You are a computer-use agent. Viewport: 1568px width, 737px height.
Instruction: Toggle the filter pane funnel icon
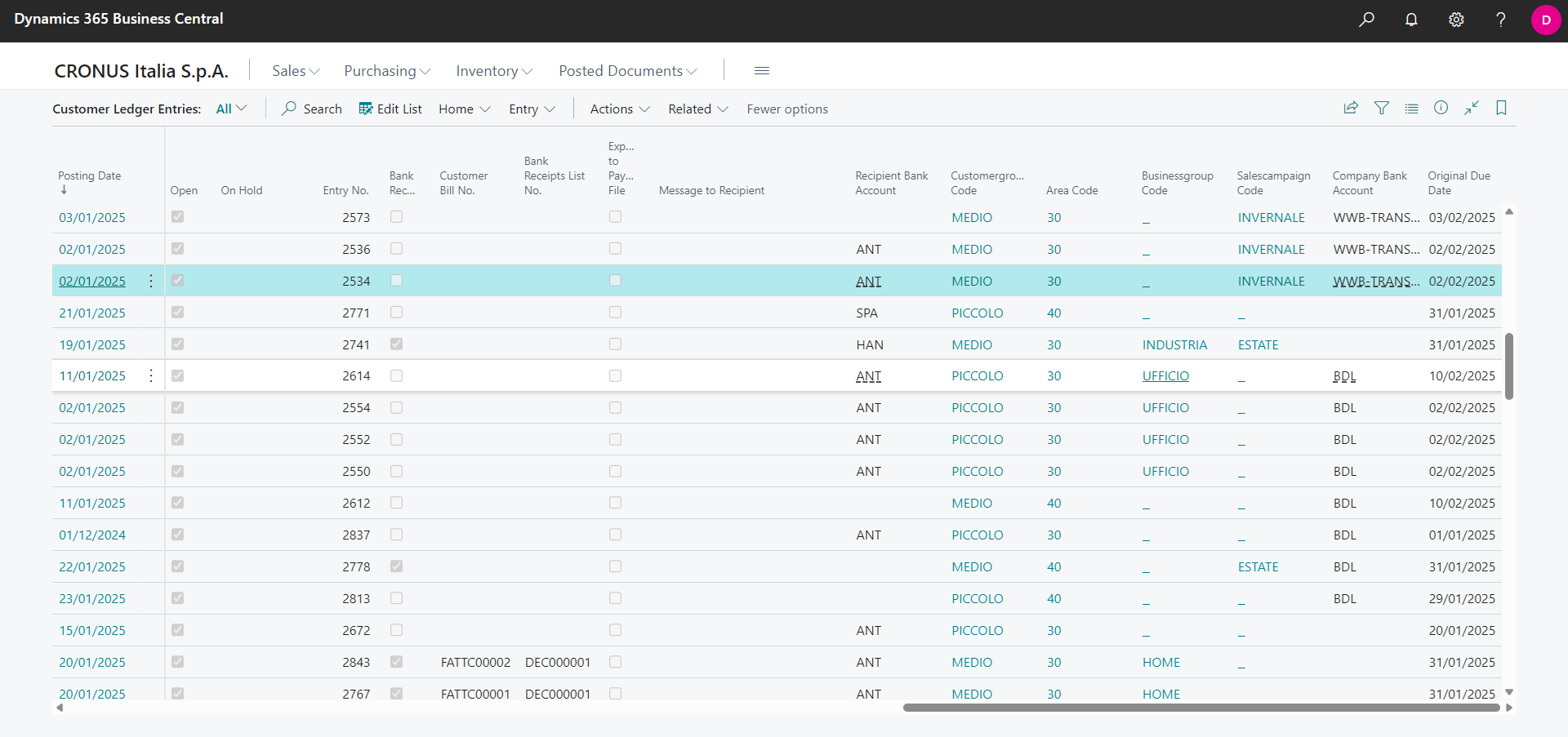click(x=1382, y=108)
